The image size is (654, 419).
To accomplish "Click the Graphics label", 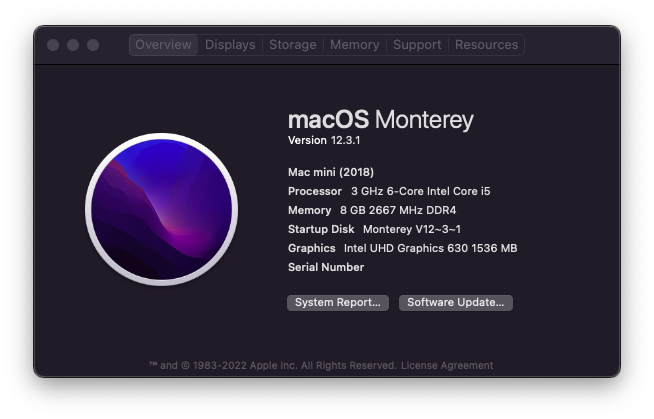I will [312, 248].
